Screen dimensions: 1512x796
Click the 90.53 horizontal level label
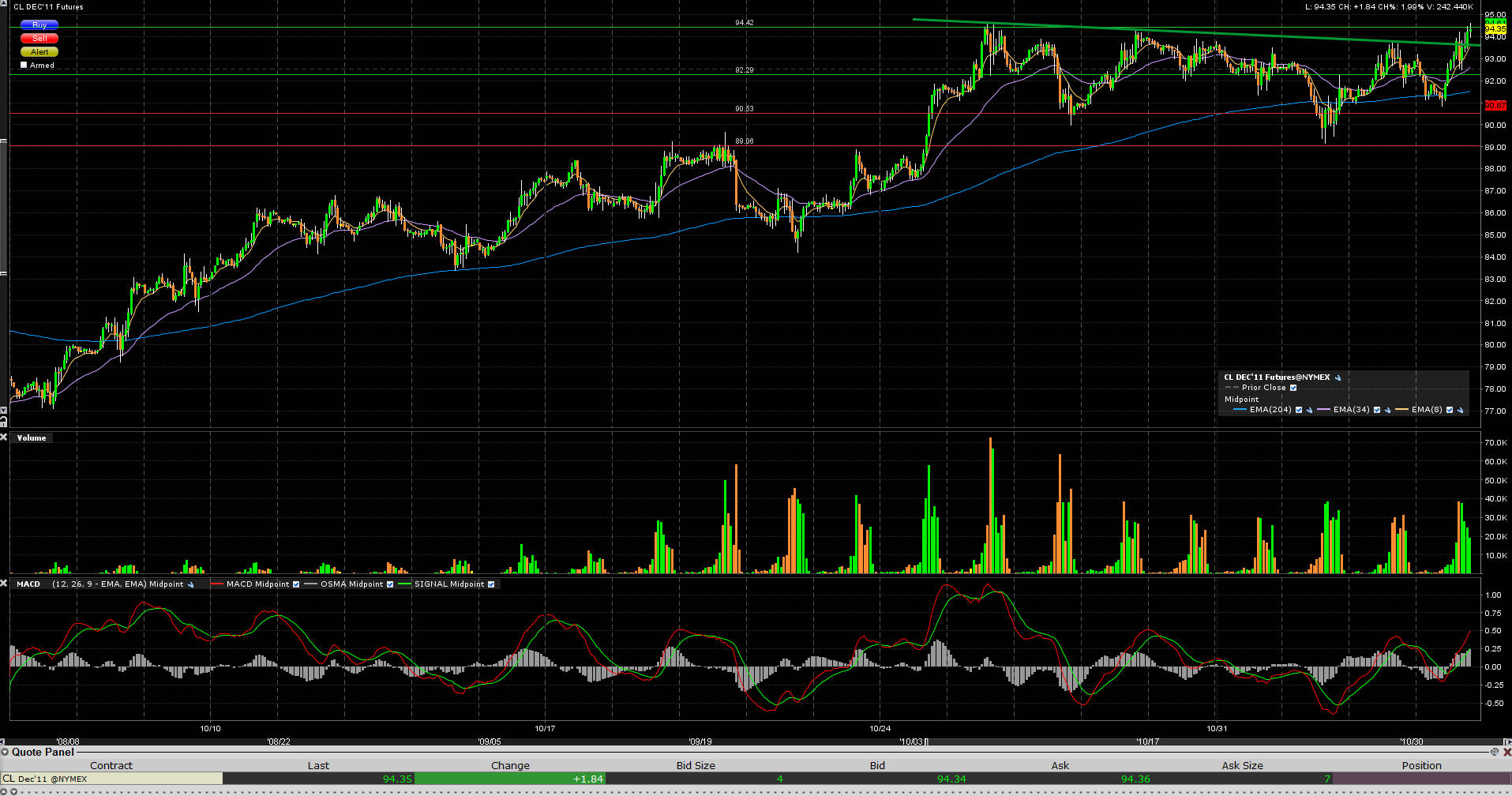coord(745,109)
